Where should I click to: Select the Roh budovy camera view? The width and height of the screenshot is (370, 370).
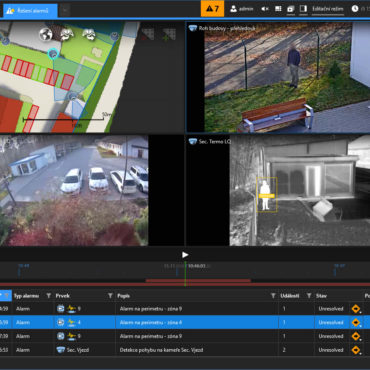click(x=278, y=77)
